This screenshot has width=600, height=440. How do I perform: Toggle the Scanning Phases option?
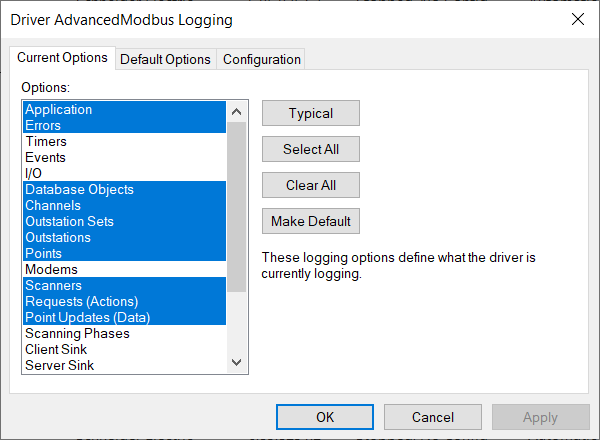77,334
